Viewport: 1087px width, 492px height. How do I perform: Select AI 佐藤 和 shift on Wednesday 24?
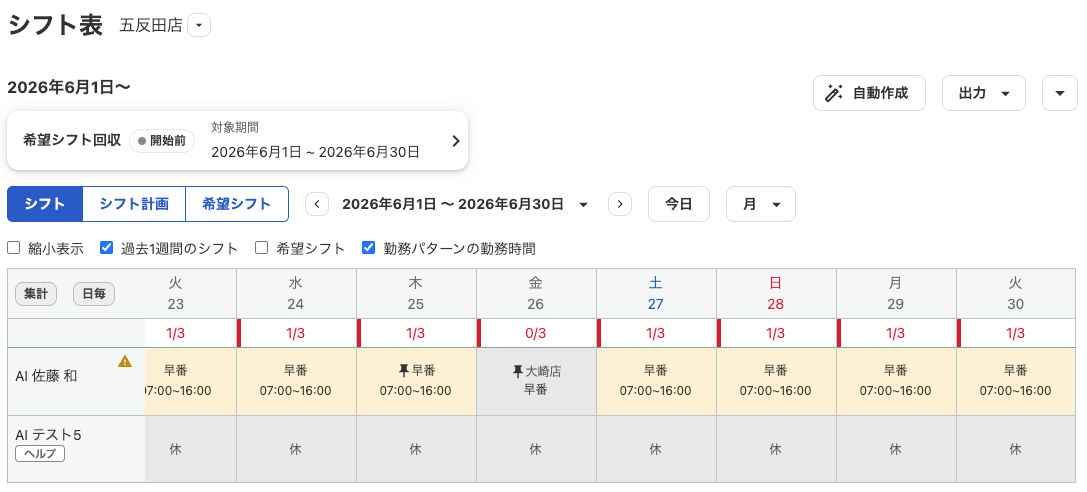click(296, 381)
